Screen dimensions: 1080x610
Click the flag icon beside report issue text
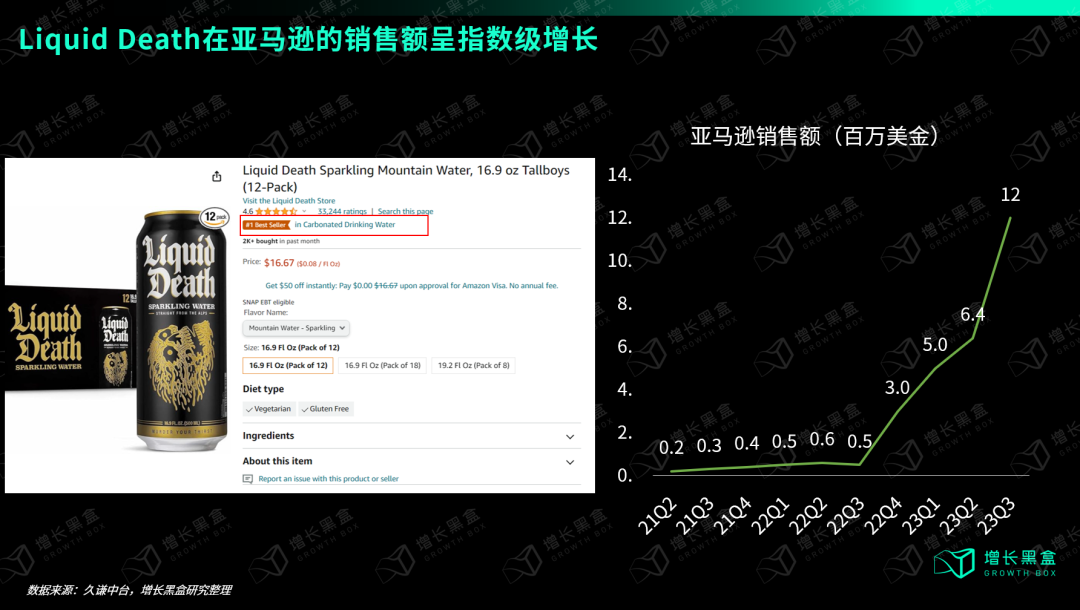[x=249, y=477]
